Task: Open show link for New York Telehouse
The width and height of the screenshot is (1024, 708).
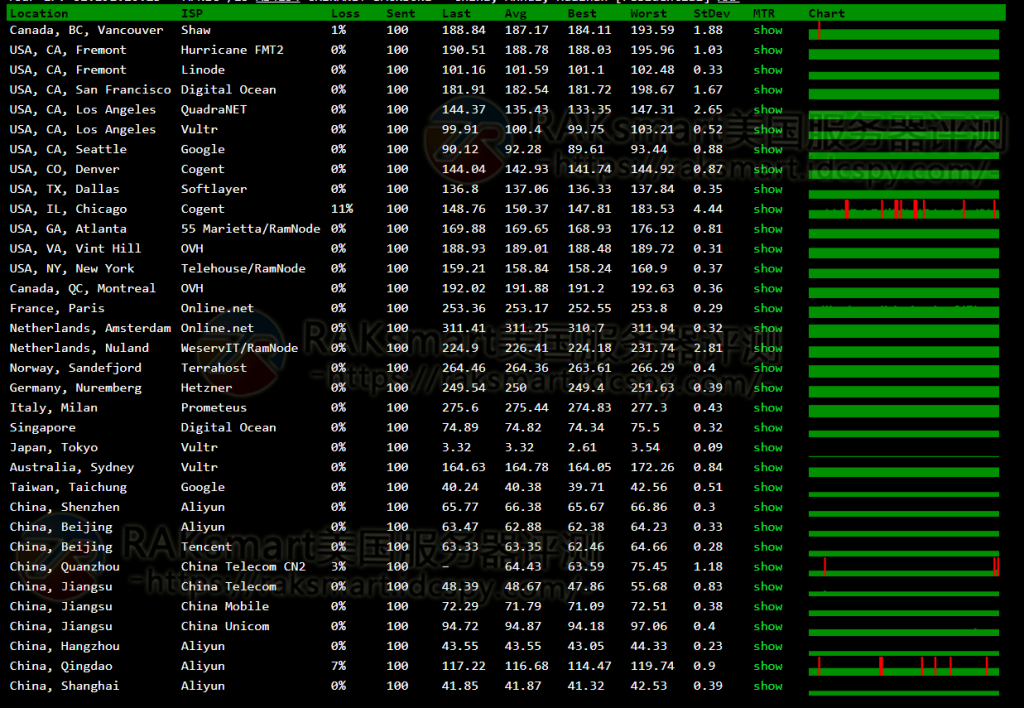Action: [x=768, y=268]
